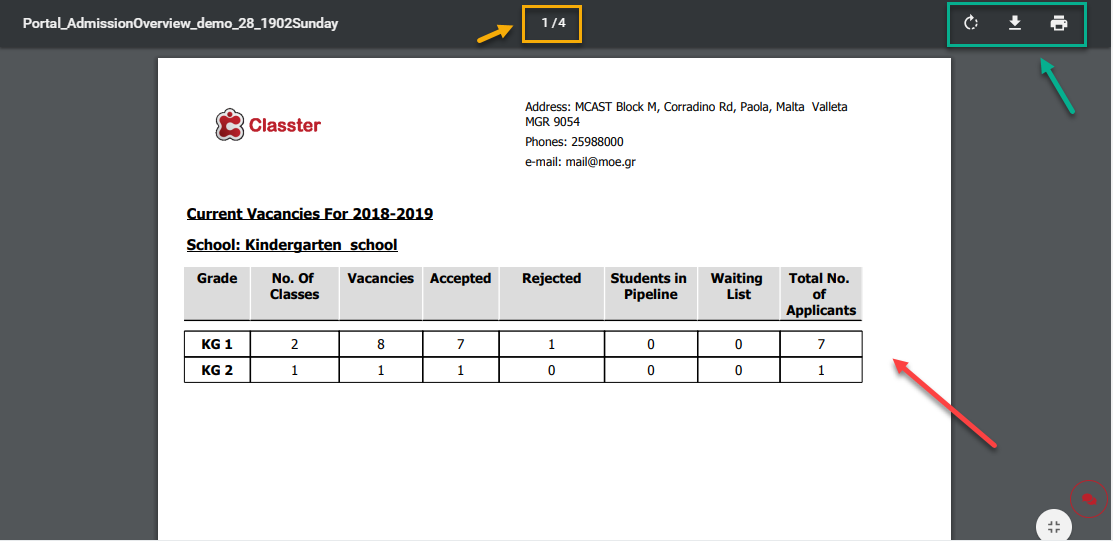Open the red chat bubble icon

click(x=1089, y=499)
